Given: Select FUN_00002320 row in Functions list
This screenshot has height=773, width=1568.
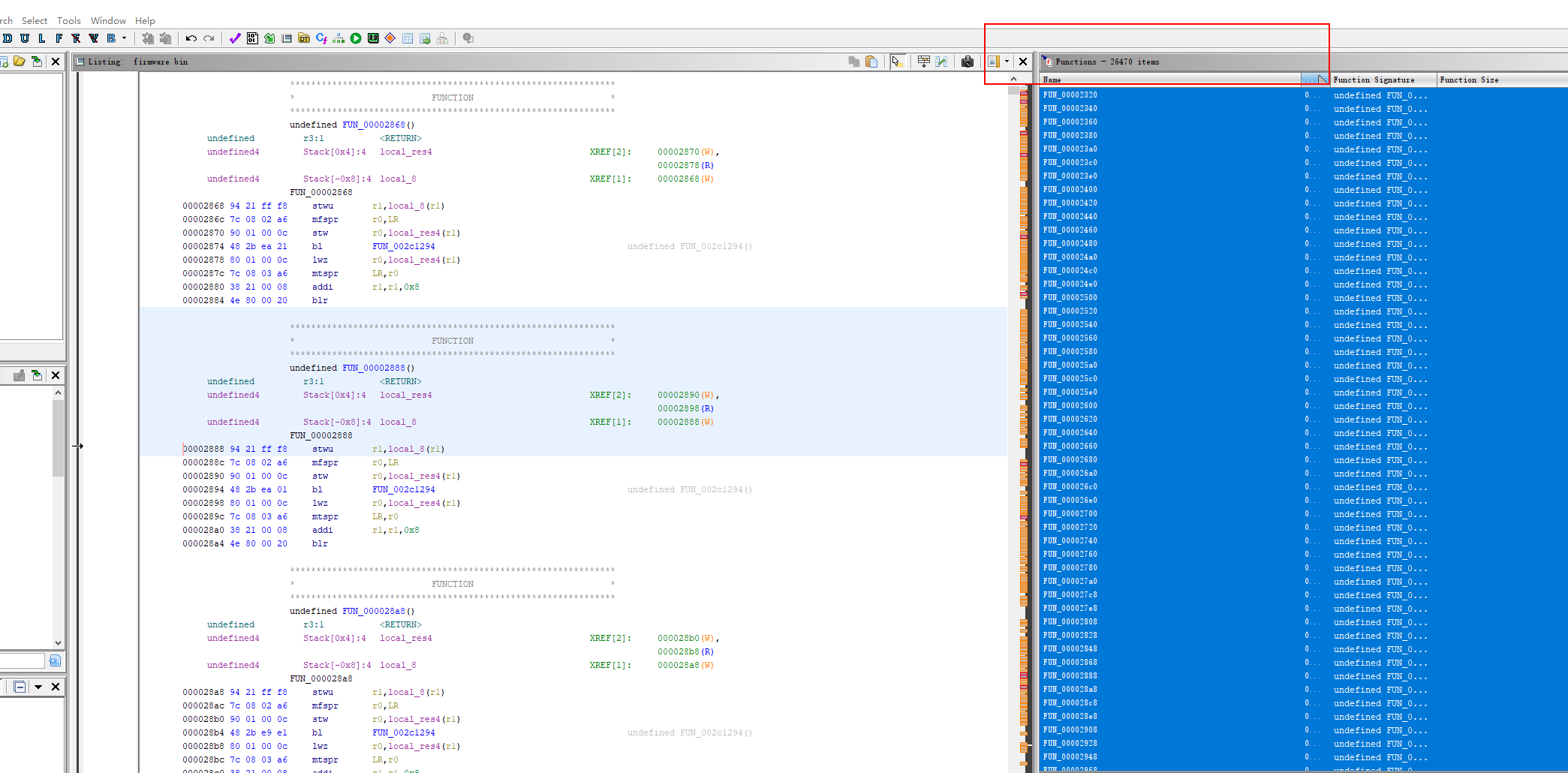Looking at the screenshot, I should pos(1304,95).
